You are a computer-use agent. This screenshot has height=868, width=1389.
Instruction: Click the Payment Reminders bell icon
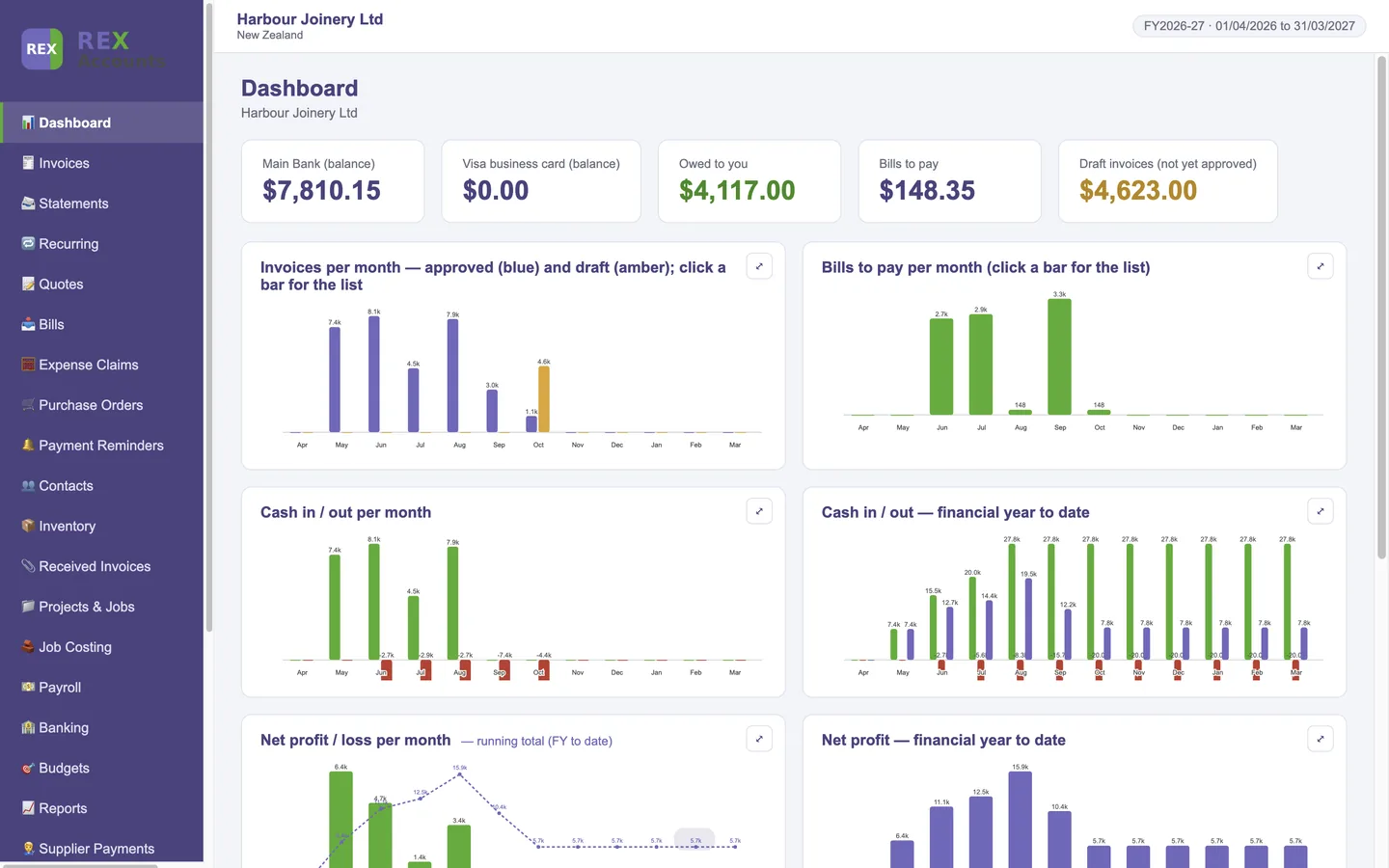pyautogui.click(x=28, y=446)
